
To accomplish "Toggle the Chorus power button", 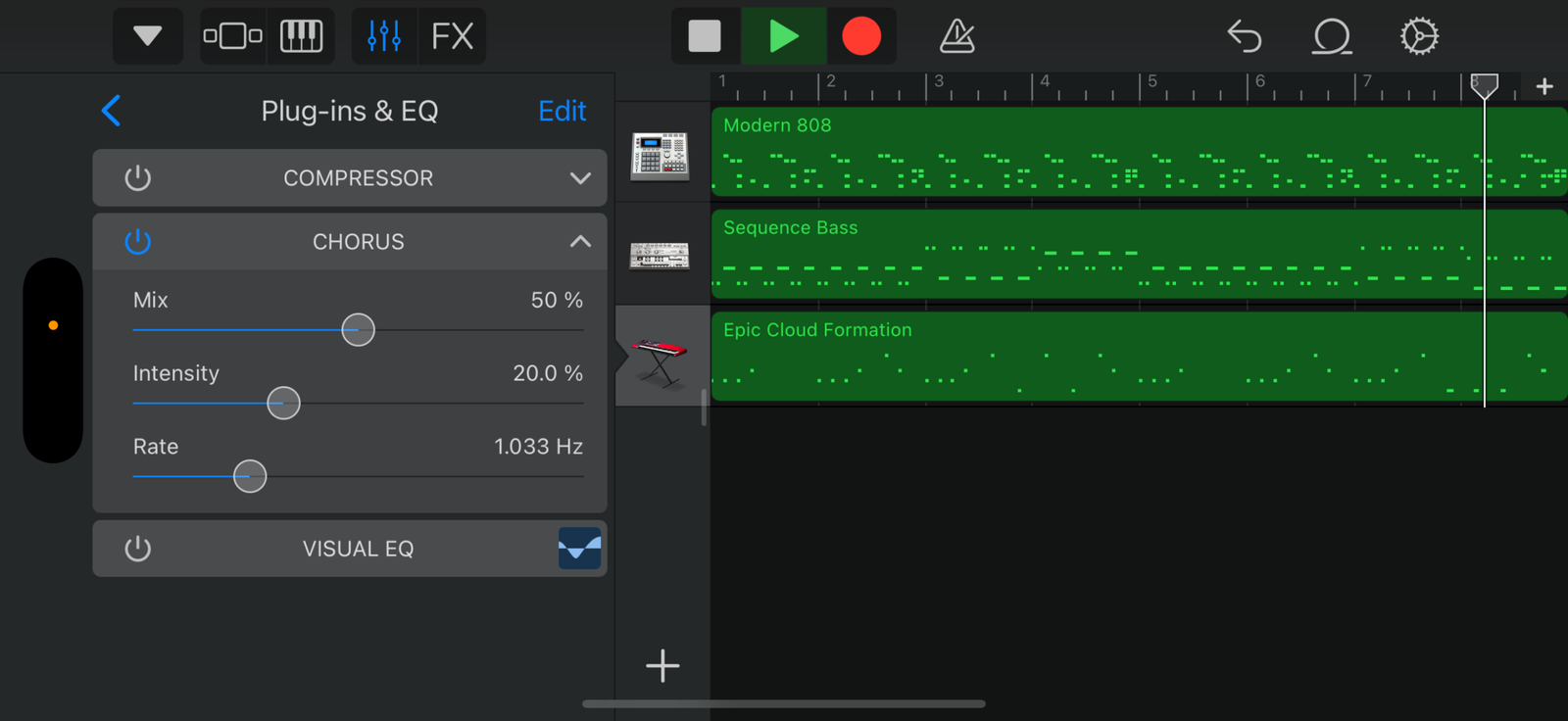I will 138,241.
